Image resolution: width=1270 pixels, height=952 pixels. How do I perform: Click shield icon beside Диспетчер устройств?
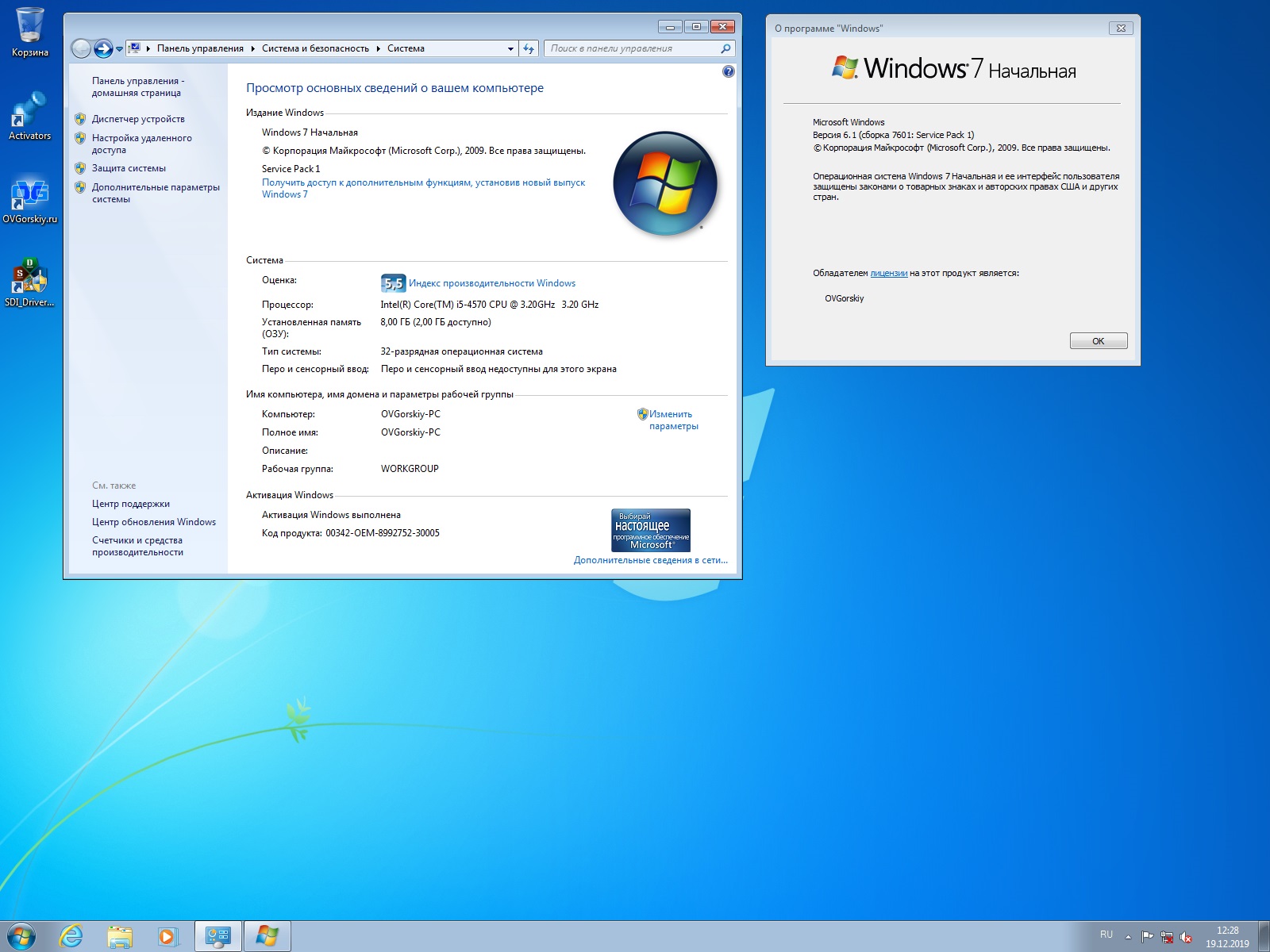coord(80,119)
